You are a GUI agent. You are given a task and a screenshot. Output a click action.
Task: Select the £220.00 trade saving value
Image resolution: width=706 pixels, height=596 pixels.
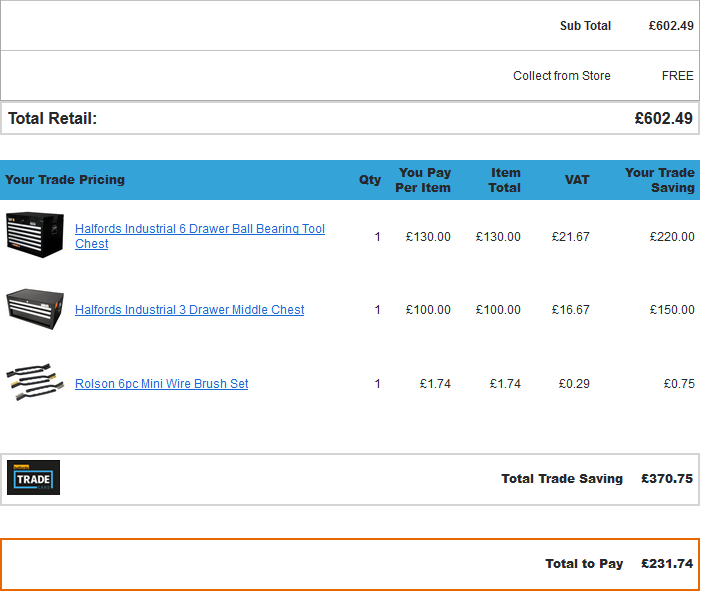tap(672, 236)
